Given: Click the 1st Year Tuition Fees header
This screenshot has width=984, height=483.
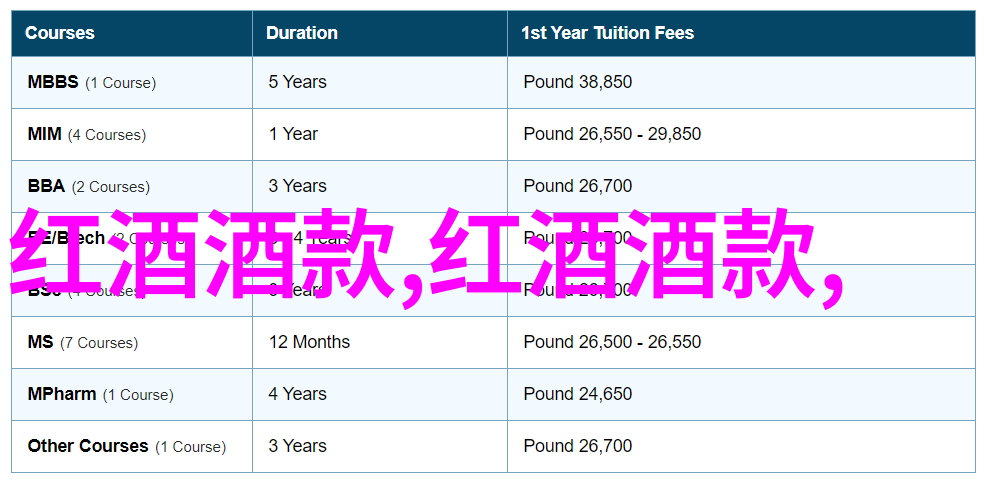Looking at the screenshot, I should point(607,33).
